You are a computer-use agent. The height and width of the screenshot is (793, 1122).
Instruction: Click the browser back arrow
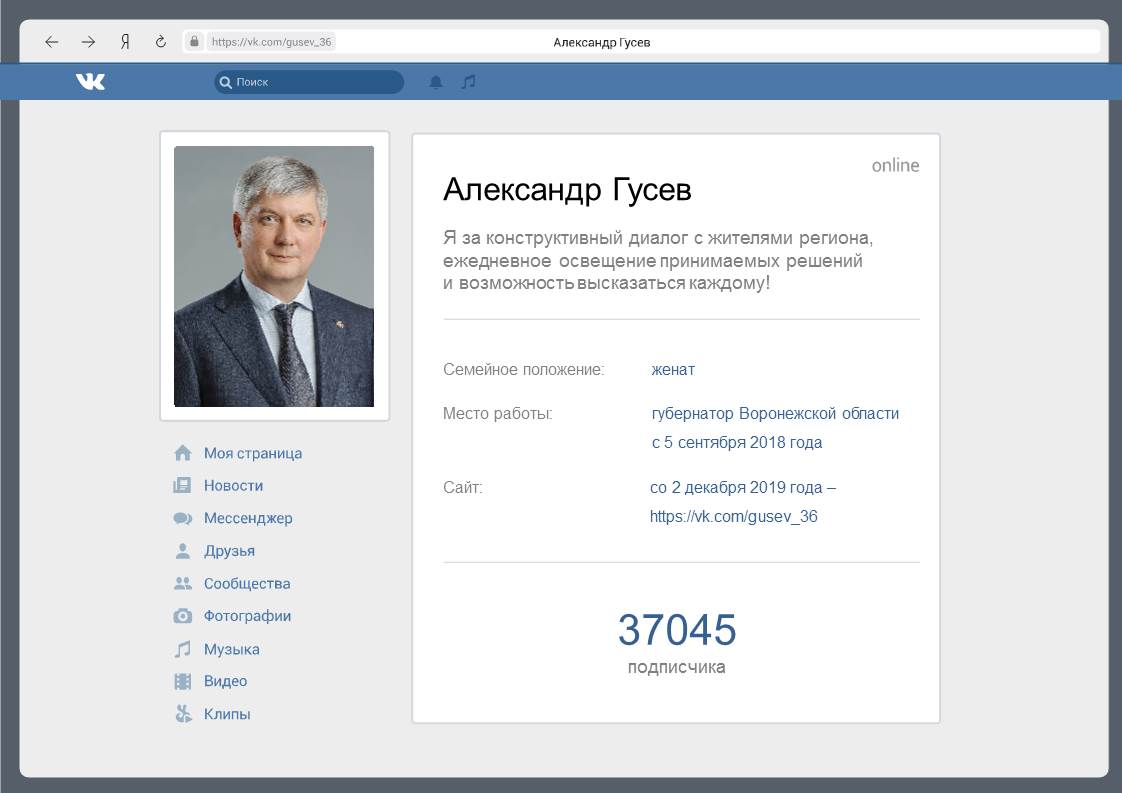pyautogui.click(x=52, y=42)
